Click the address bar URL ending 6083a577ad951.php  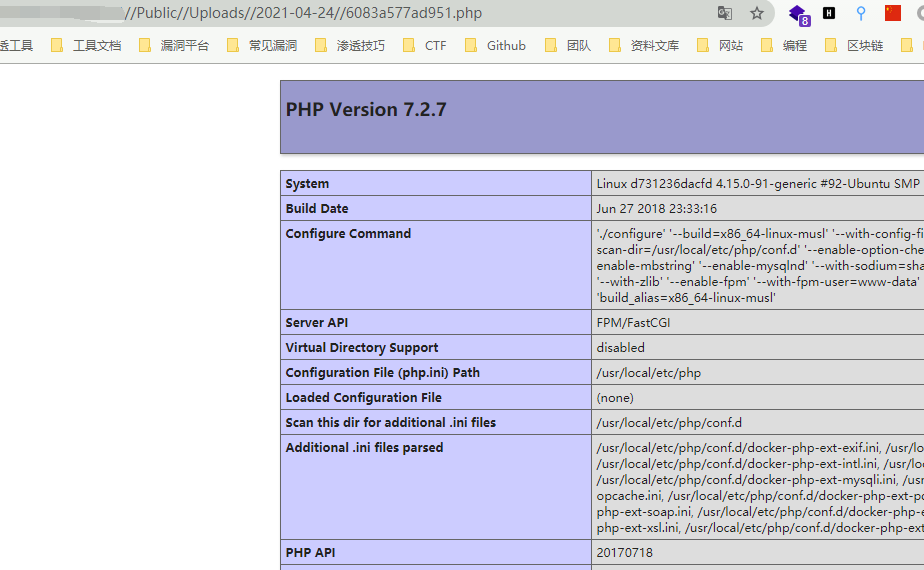coord(300,13)
